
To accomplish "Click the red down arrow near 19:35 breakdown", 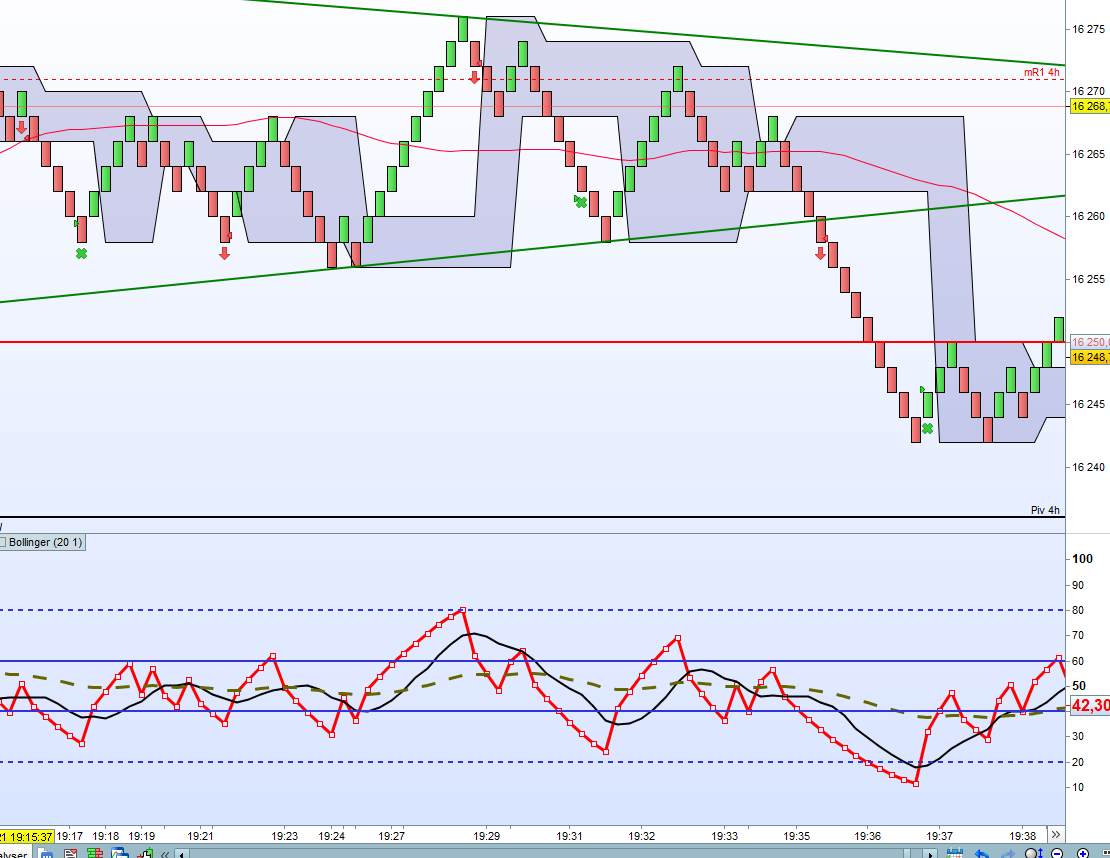I will [x=820, y=253].
